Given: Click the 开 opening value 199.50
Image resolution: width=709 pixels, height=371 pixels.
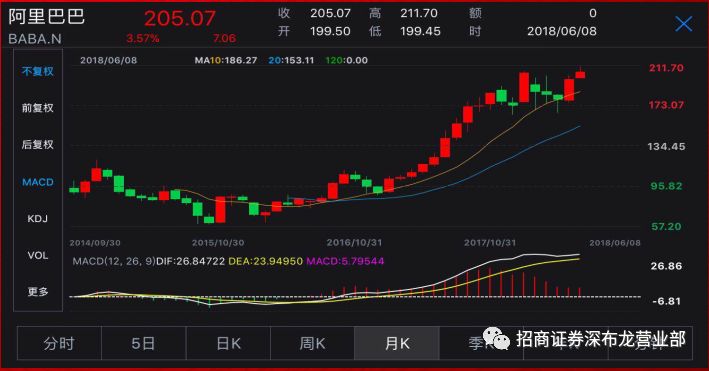Looking at the screenshot, I should 330,31.
